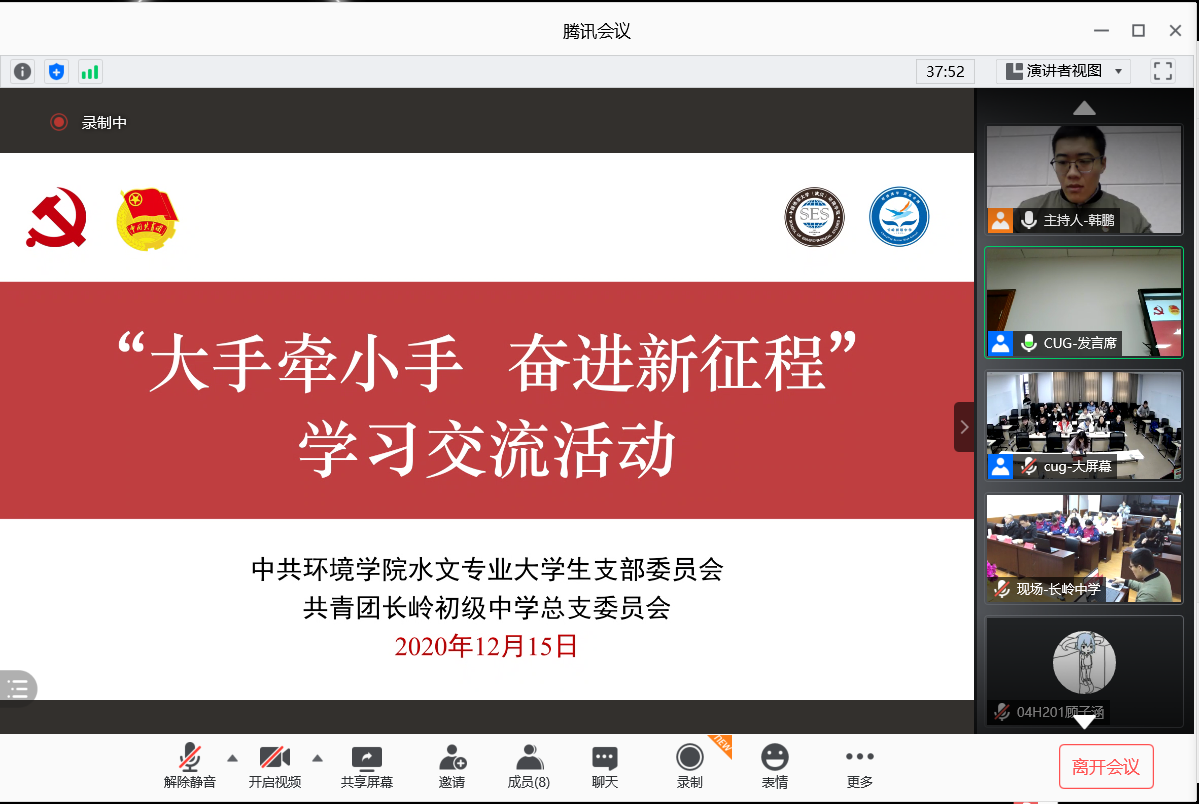
Task: Select the CUG-发言席 video thumbnail
Action: tap(1084, 302)
